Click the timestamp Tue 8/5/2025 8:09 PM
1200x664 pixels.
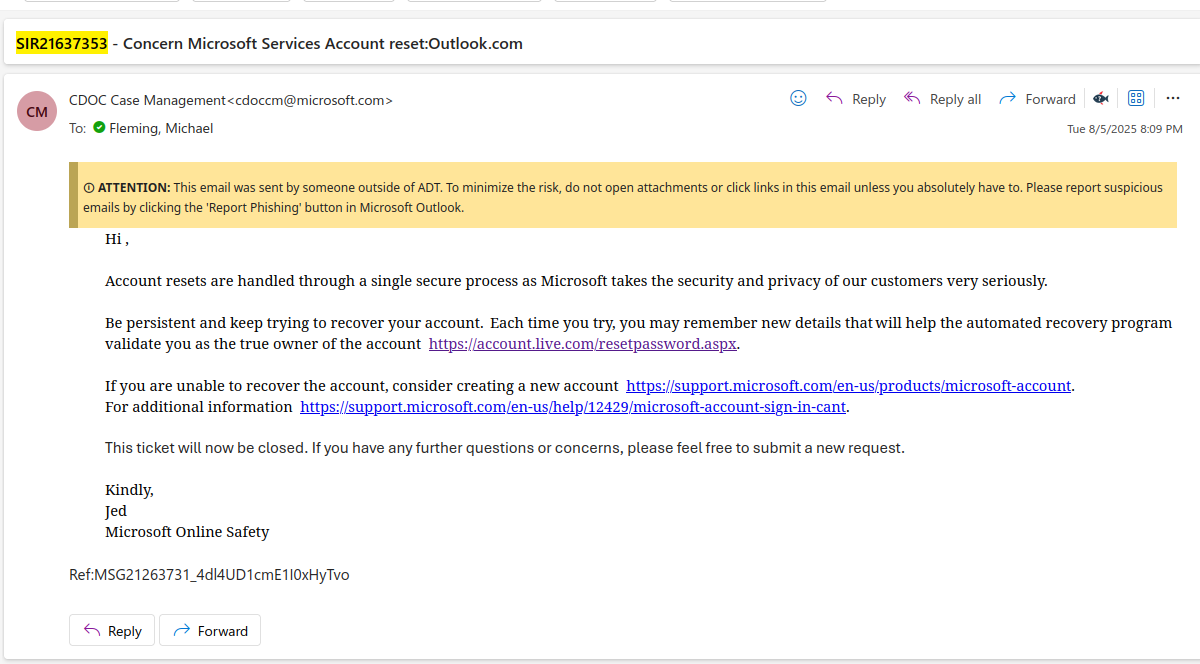click(x=1124, y=129)
